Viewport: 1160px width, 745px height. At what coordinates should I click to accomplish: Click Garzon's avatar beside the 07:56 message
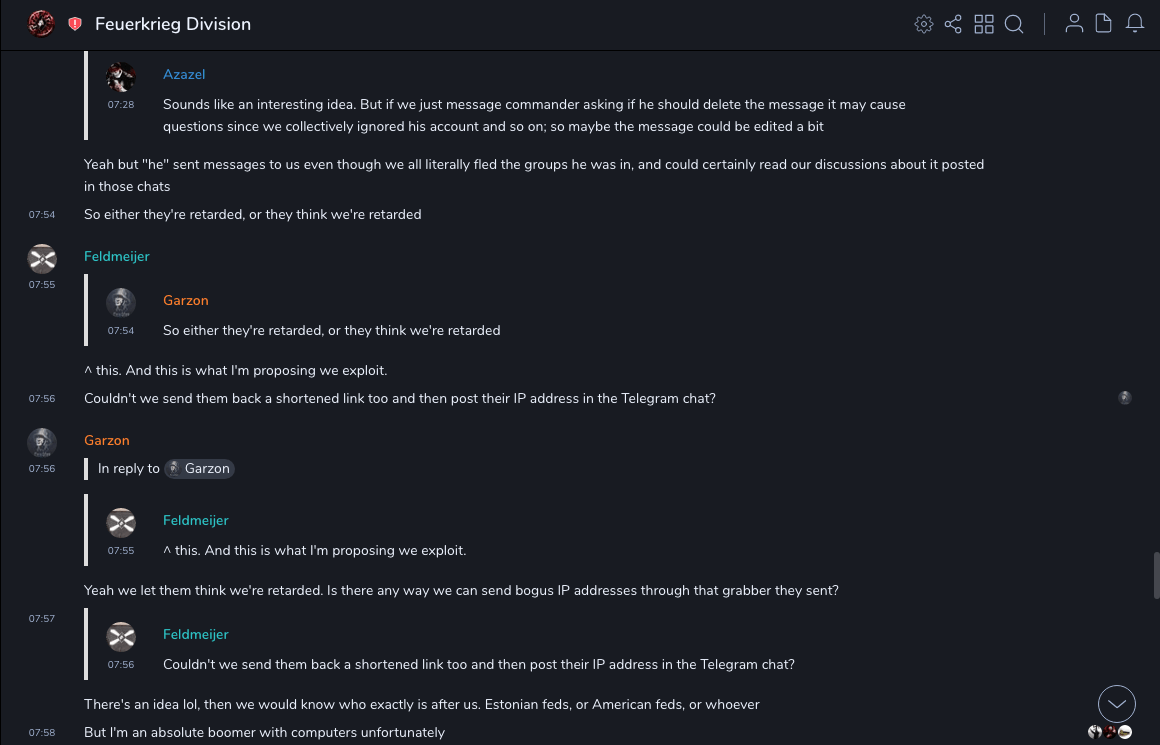pyautogui.click(x=42, y=442)
